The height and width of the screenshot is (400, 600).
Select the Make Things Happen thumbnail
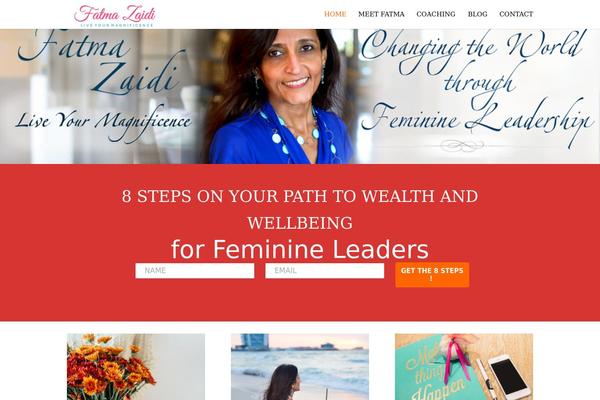coord(464,367)
